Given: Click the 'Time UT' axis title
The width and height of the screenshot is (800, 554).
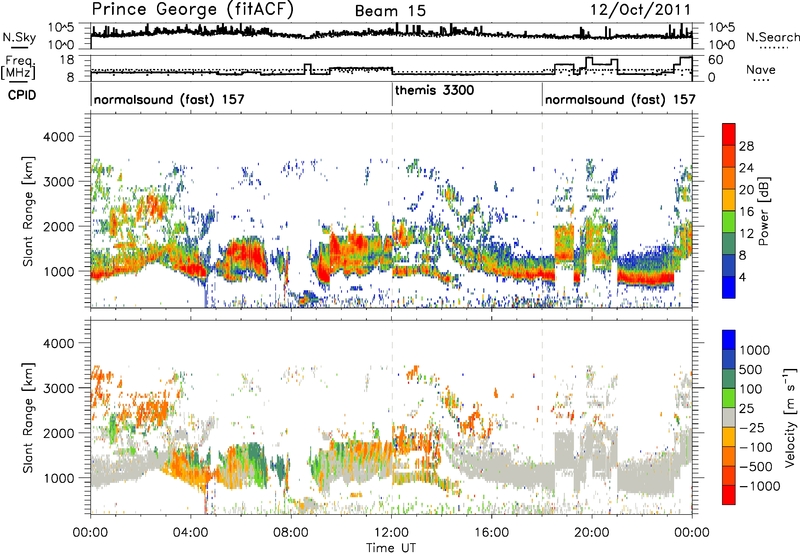Looking at the screenshot, I should pyautogui.click(x=391, y=548).
